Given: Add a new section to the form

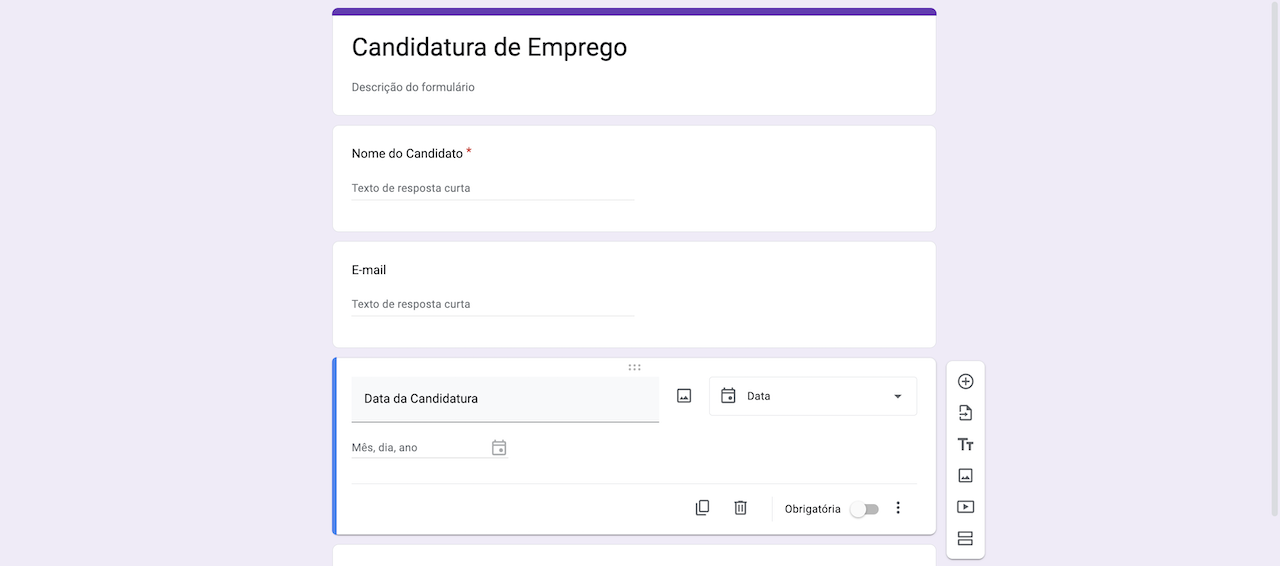Looking at the screenshot, I should pyautogui.click(x=965, y=539).
